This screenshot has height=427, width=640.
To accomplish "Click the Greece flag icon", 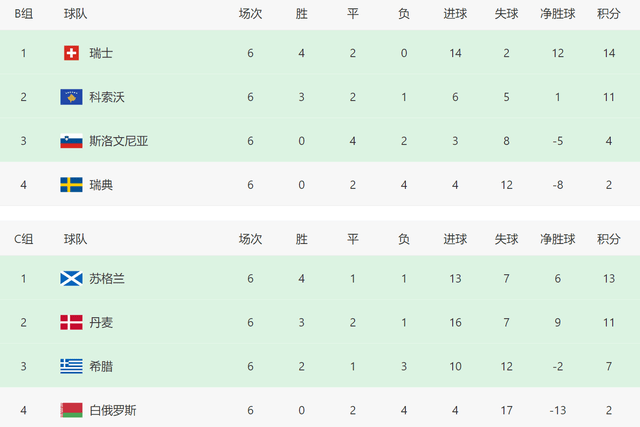I will click(x=71, y=366).
